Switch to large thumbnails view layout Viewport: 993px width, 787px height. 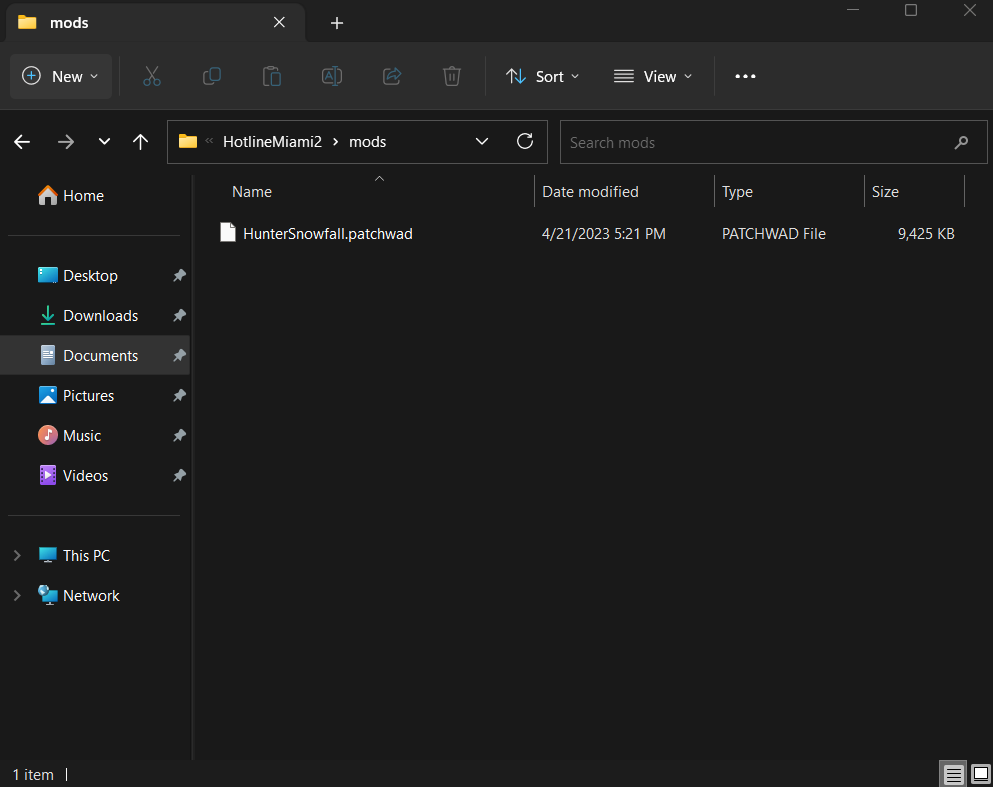point(980,774)
